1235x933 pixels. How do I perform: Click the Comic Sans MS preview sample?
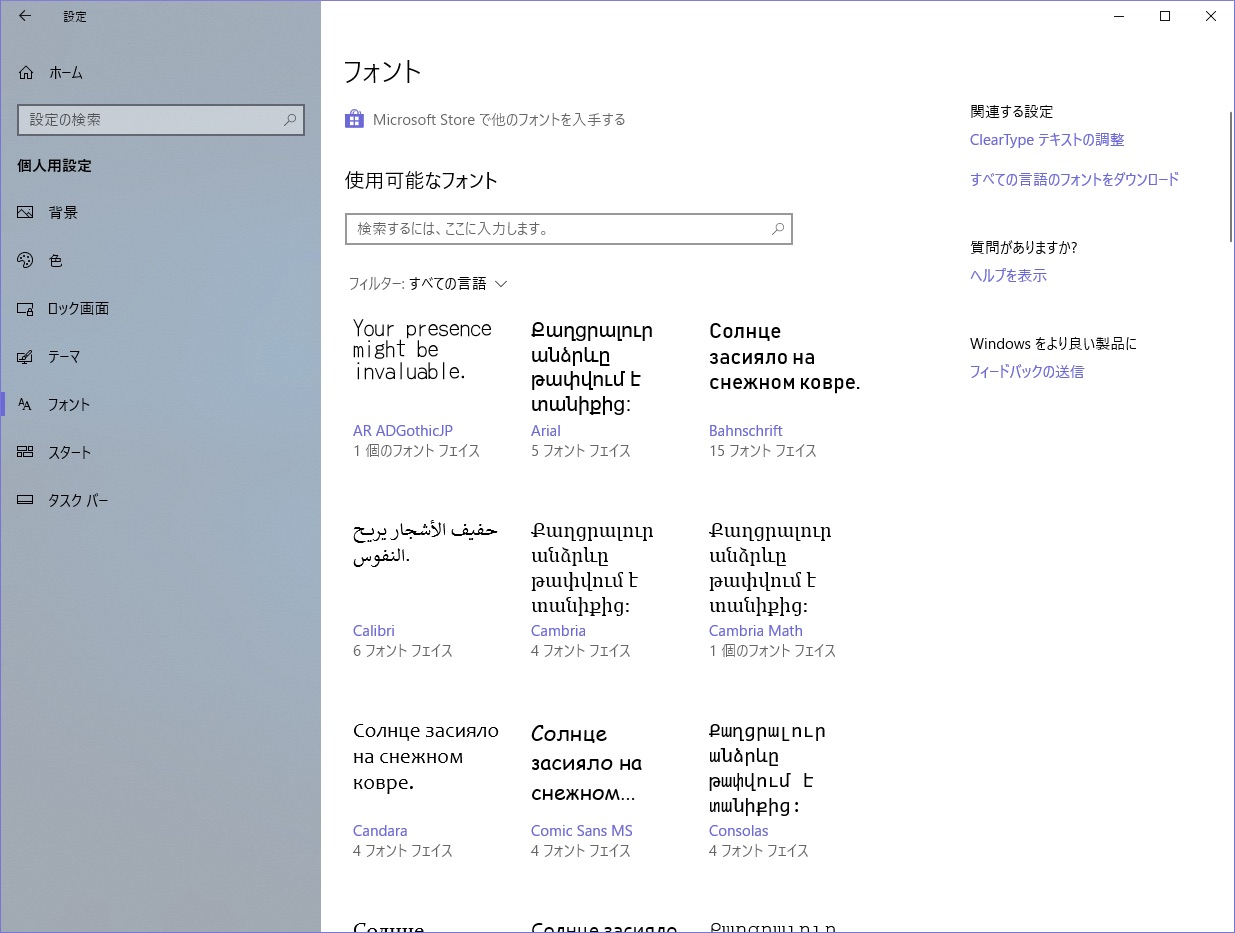[586, 764]
